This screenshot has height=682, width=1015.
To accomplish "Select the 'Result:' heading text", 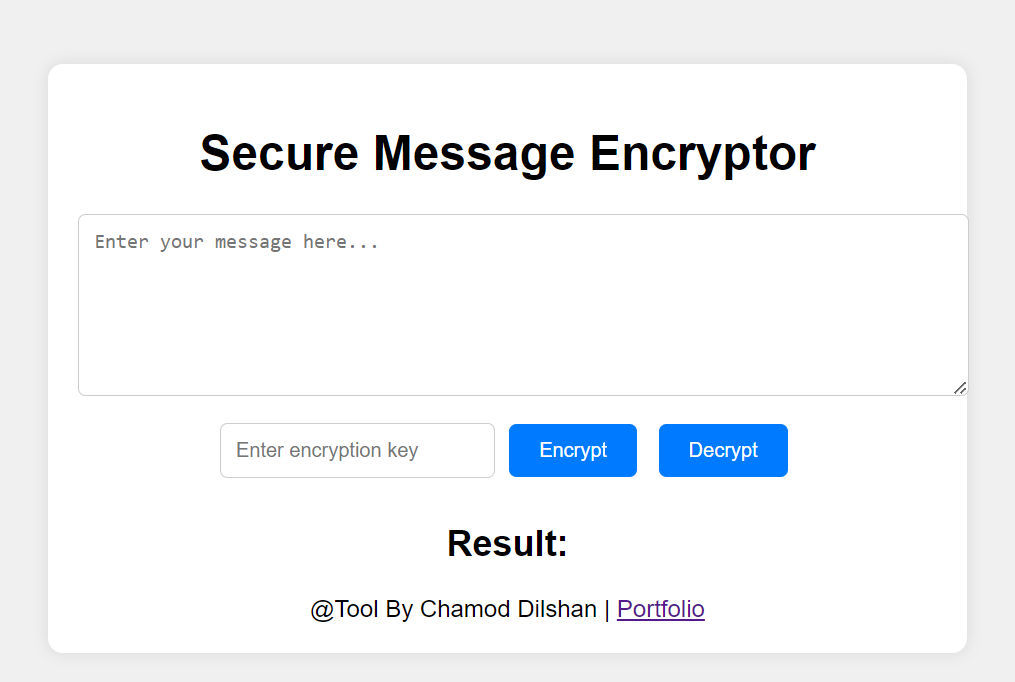I will (506, 543).
